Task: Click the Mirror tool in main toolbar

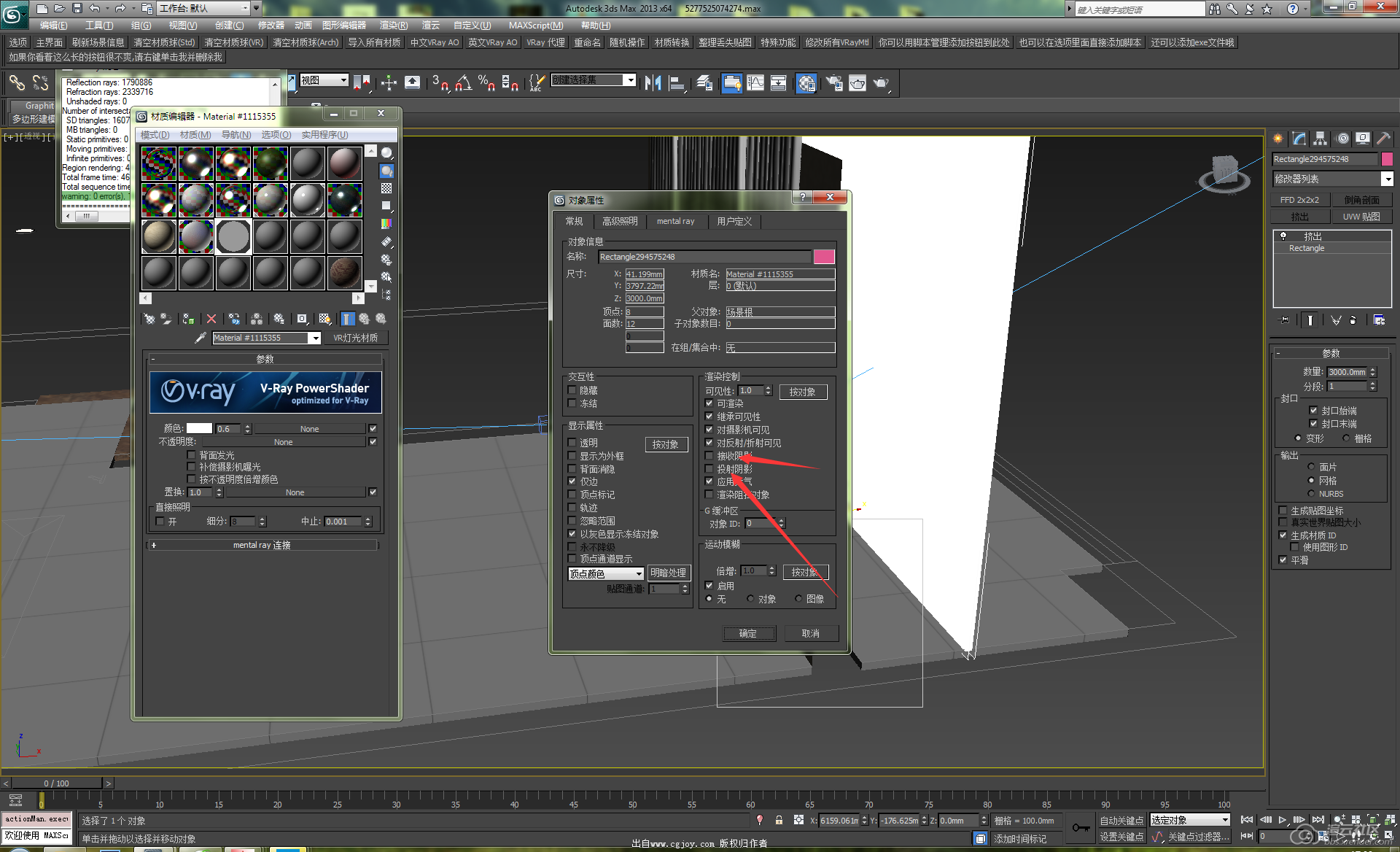Action: 653,83
